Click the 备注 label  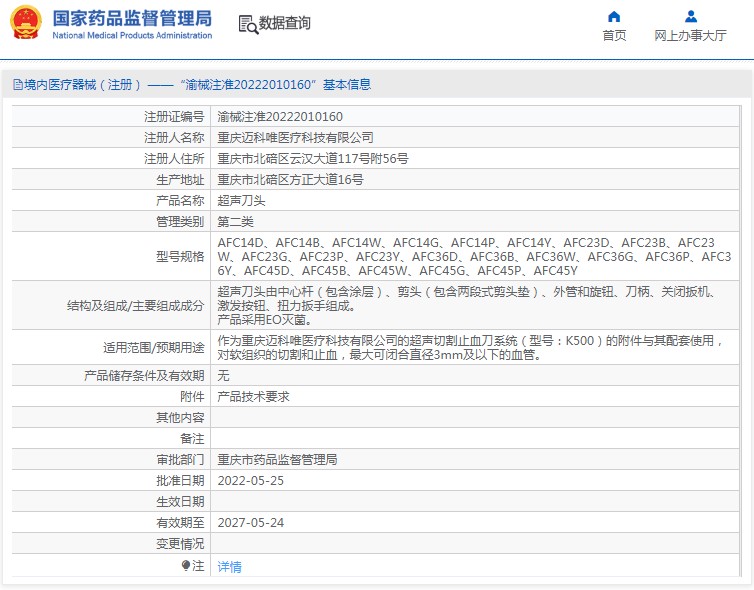point(192,439)
